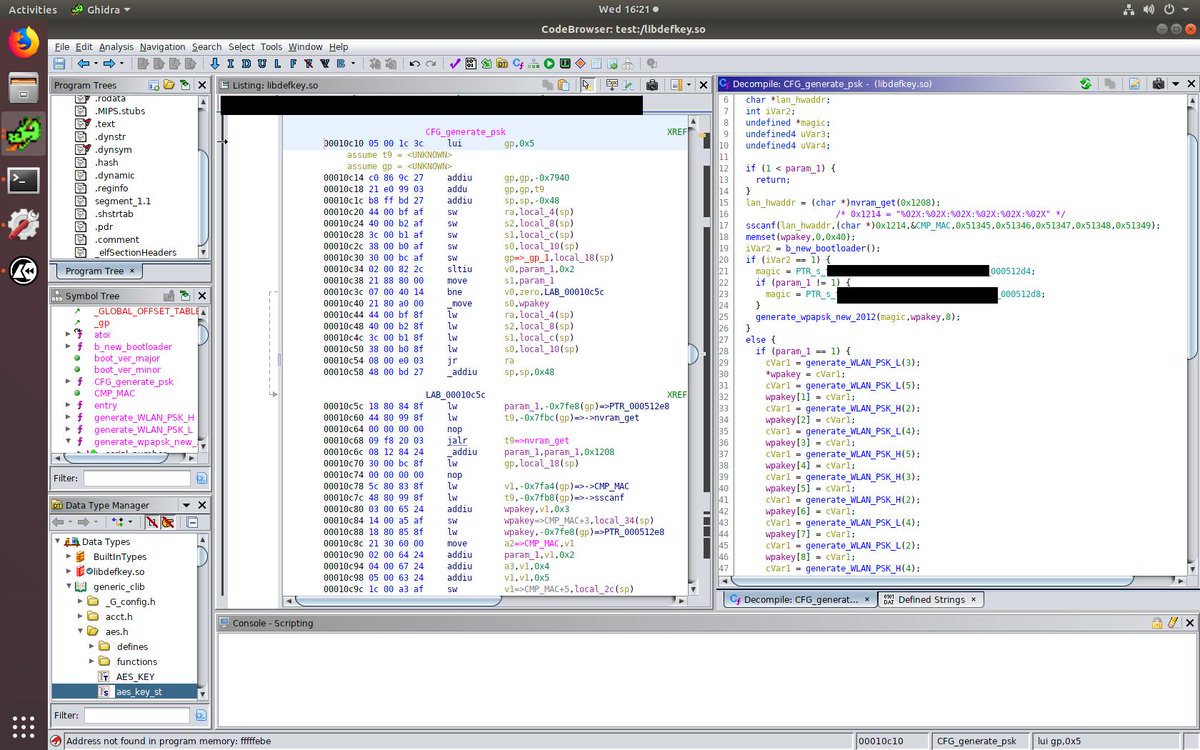Jump to next label (L) icon
The width and height of the screenshot is (1200, 750).
click(x=278, y=62)
